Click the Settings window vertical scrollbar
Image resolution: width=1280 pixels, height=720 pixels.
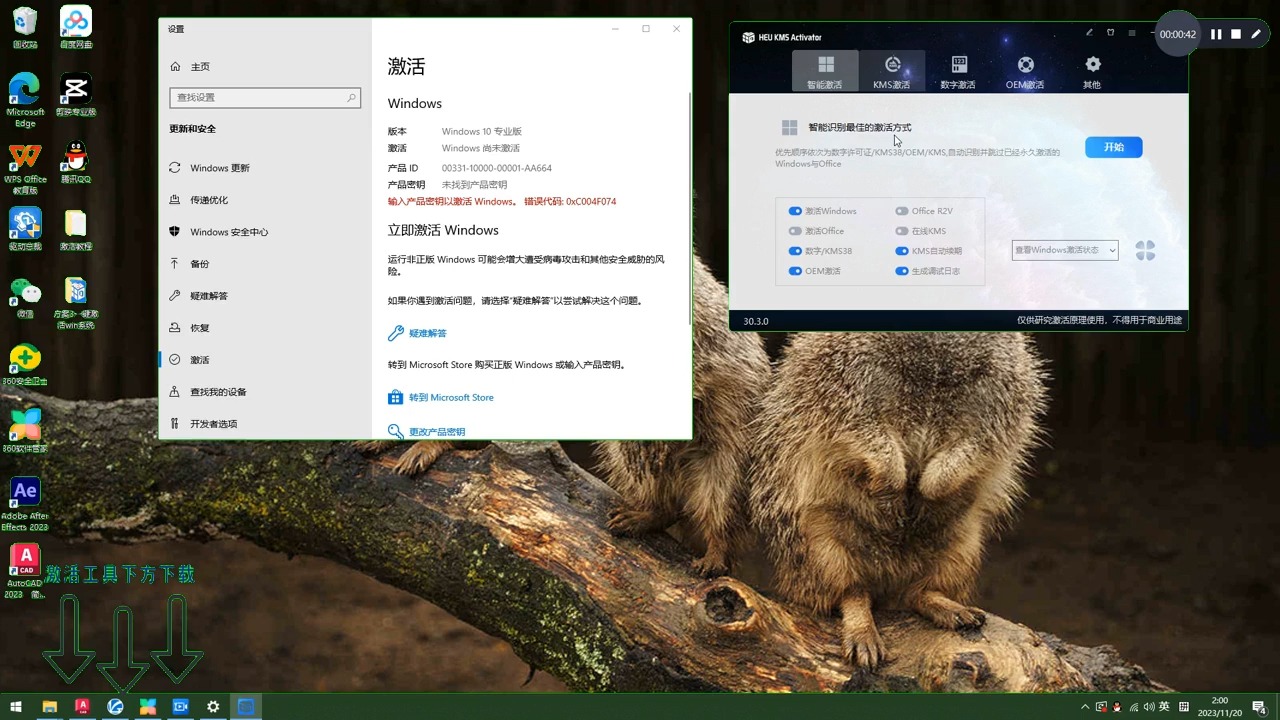click(x=689, y=210)
